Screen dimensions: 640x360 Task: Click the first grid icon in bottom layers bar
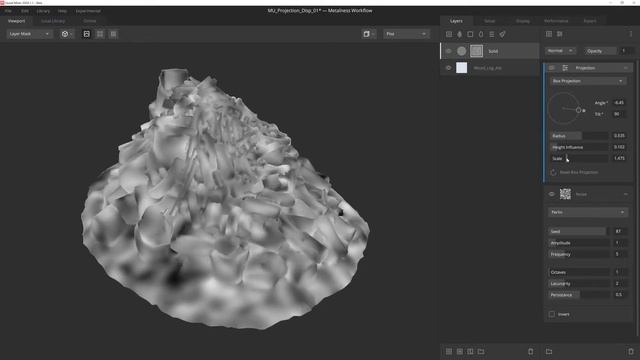[x=449, y=351]
